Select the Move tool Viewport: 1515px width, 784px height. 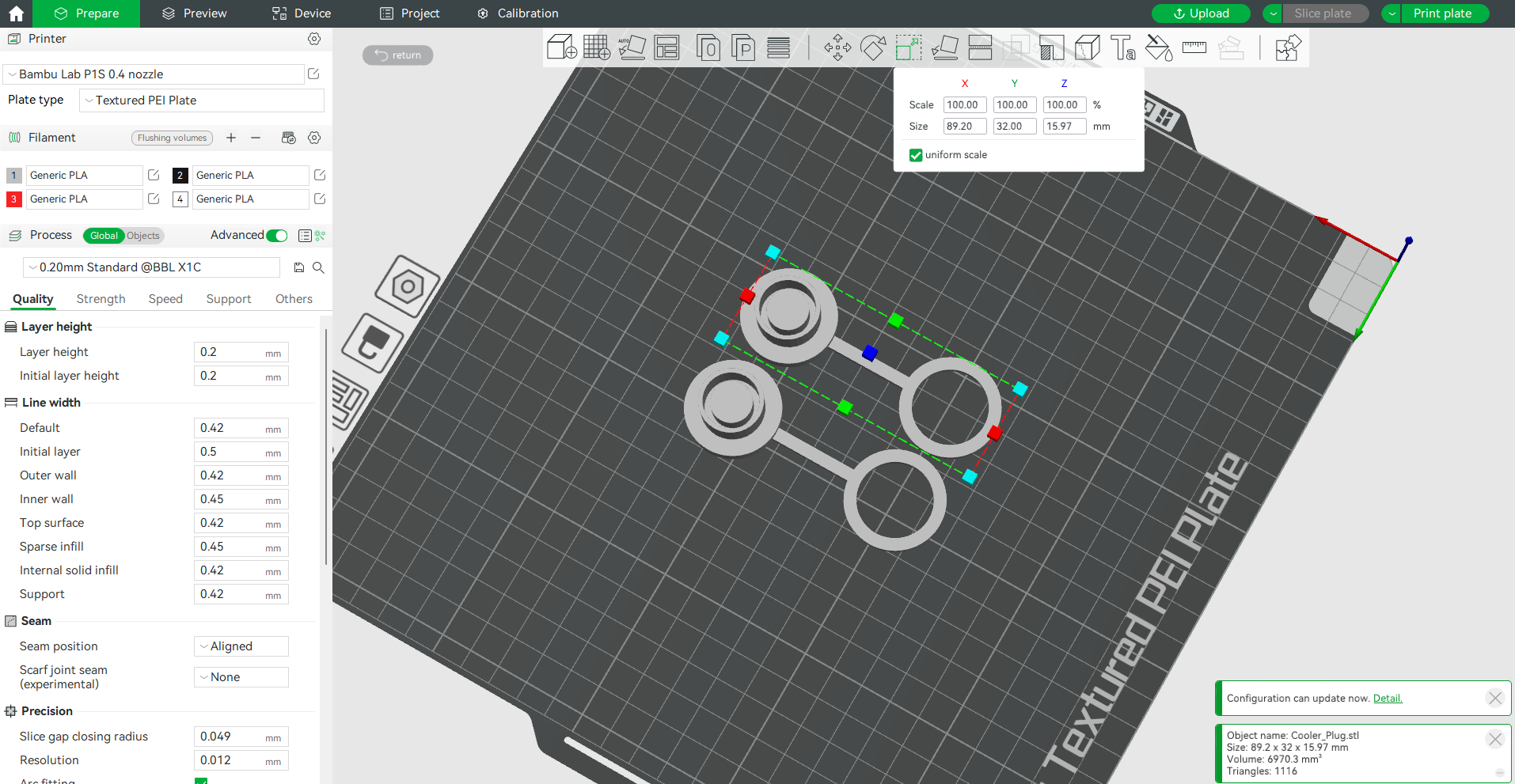pyautogui.click(x=837, y=47)
